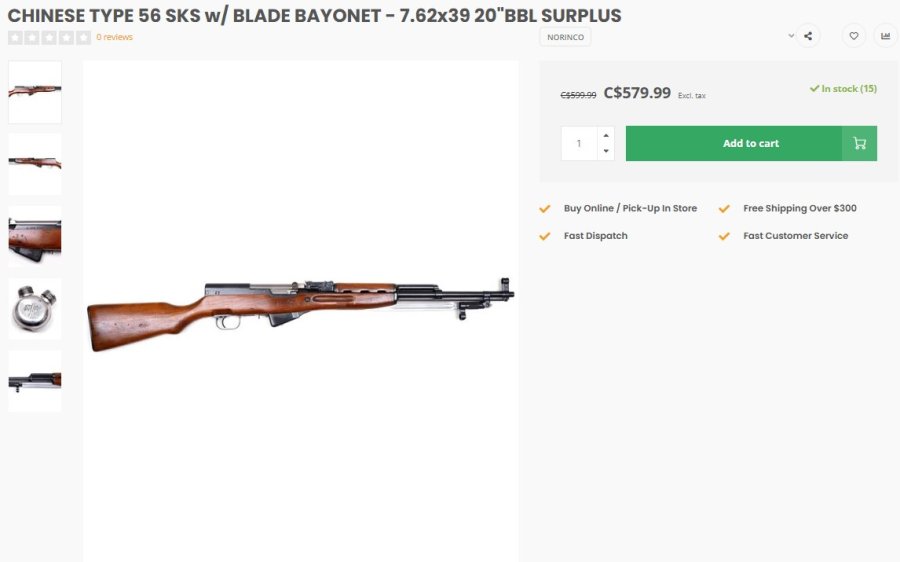Click checkmark beside Buy Online / Pick-Up In Store

point(545,209)
